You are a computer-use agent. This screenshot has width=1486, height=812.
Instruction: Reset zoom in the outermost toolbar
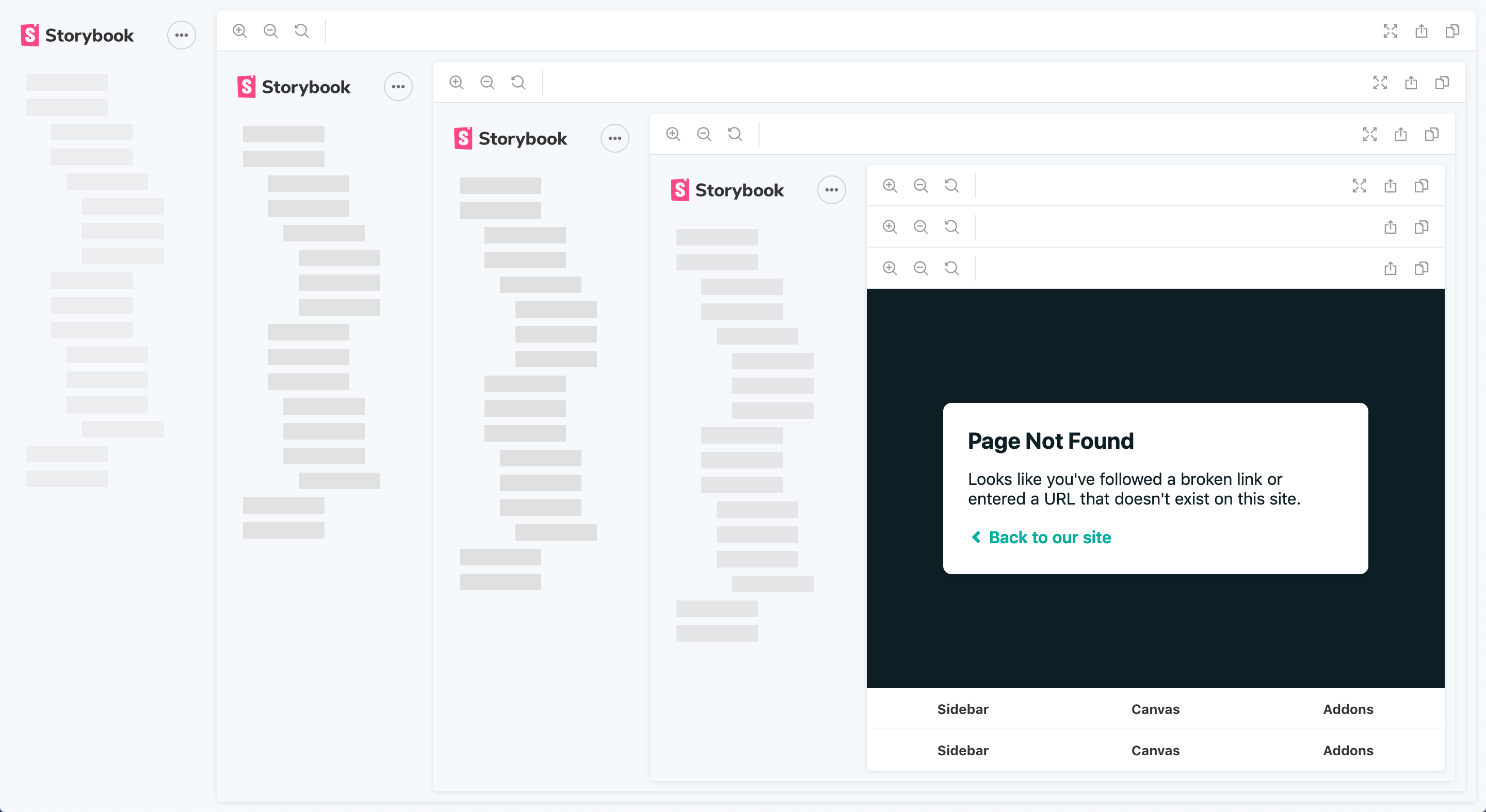pos(302,30)
